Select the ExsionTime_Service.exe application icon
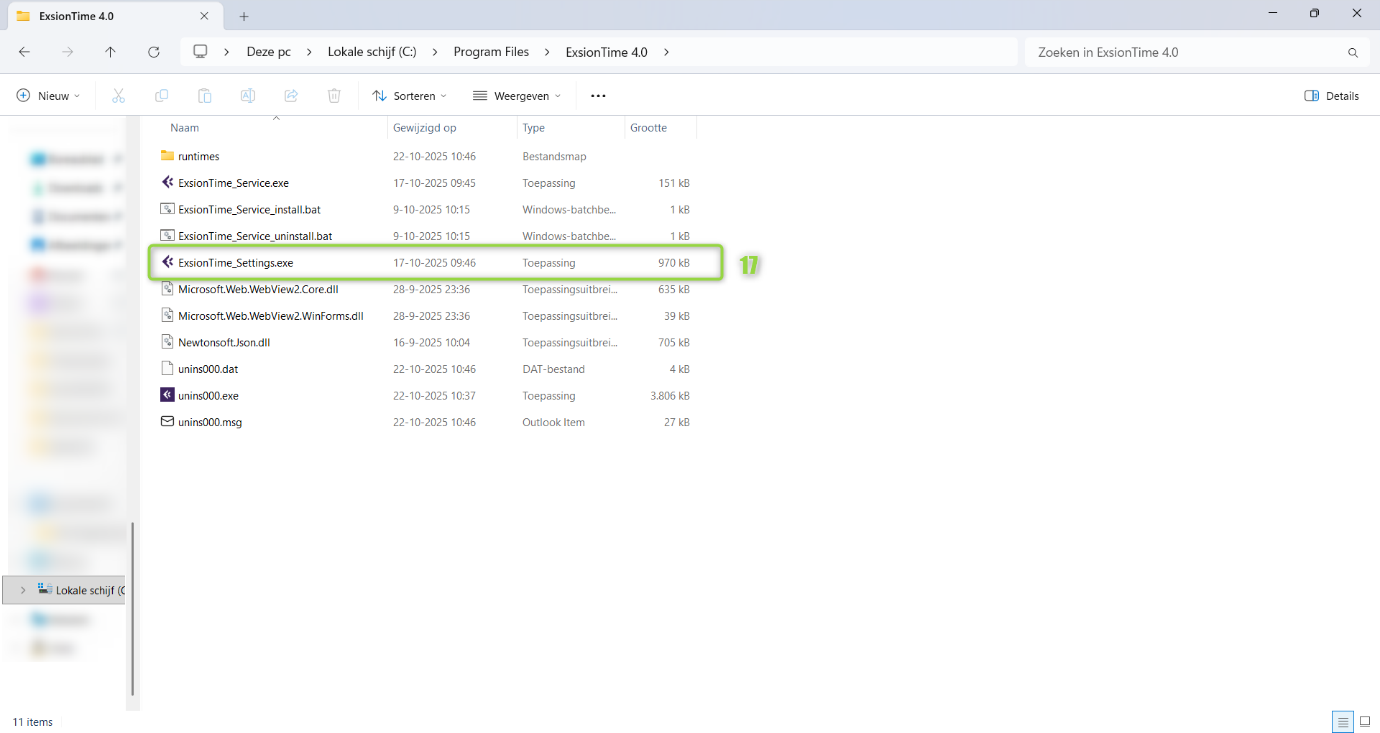The image size is (1380, 733). pos(167,182)
